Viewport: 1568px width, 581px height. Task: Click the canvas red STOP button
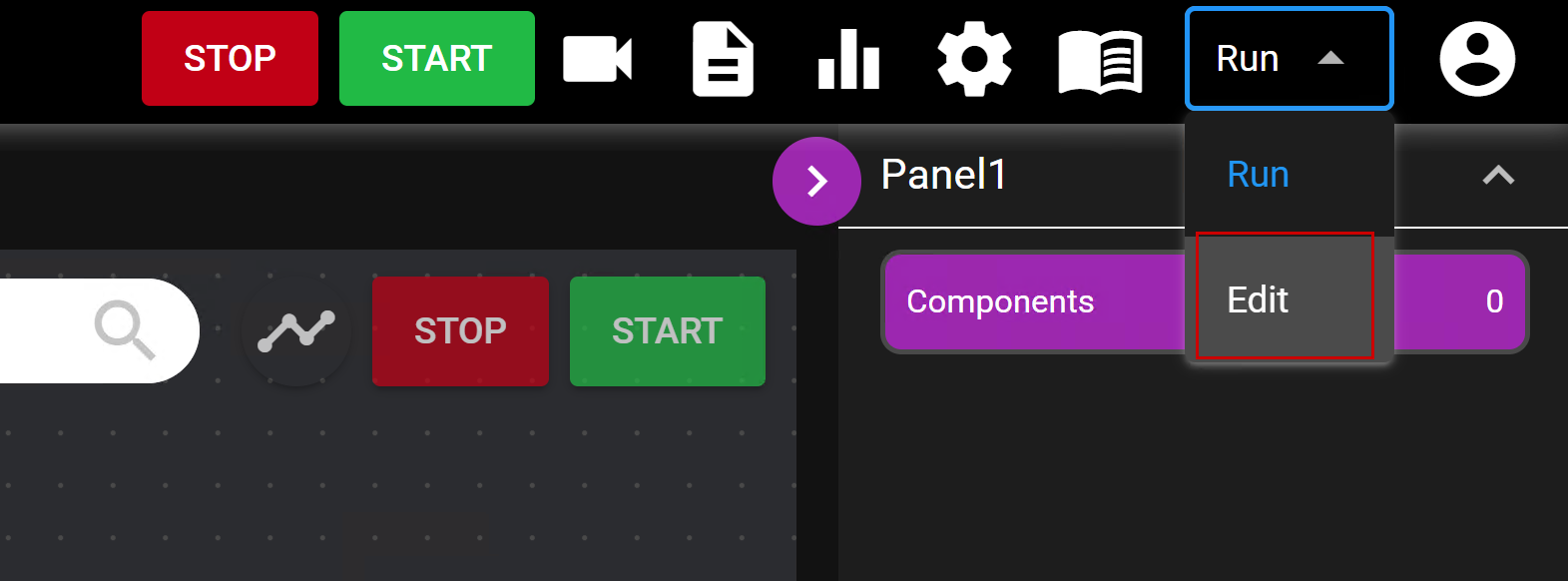click(460, 330)
